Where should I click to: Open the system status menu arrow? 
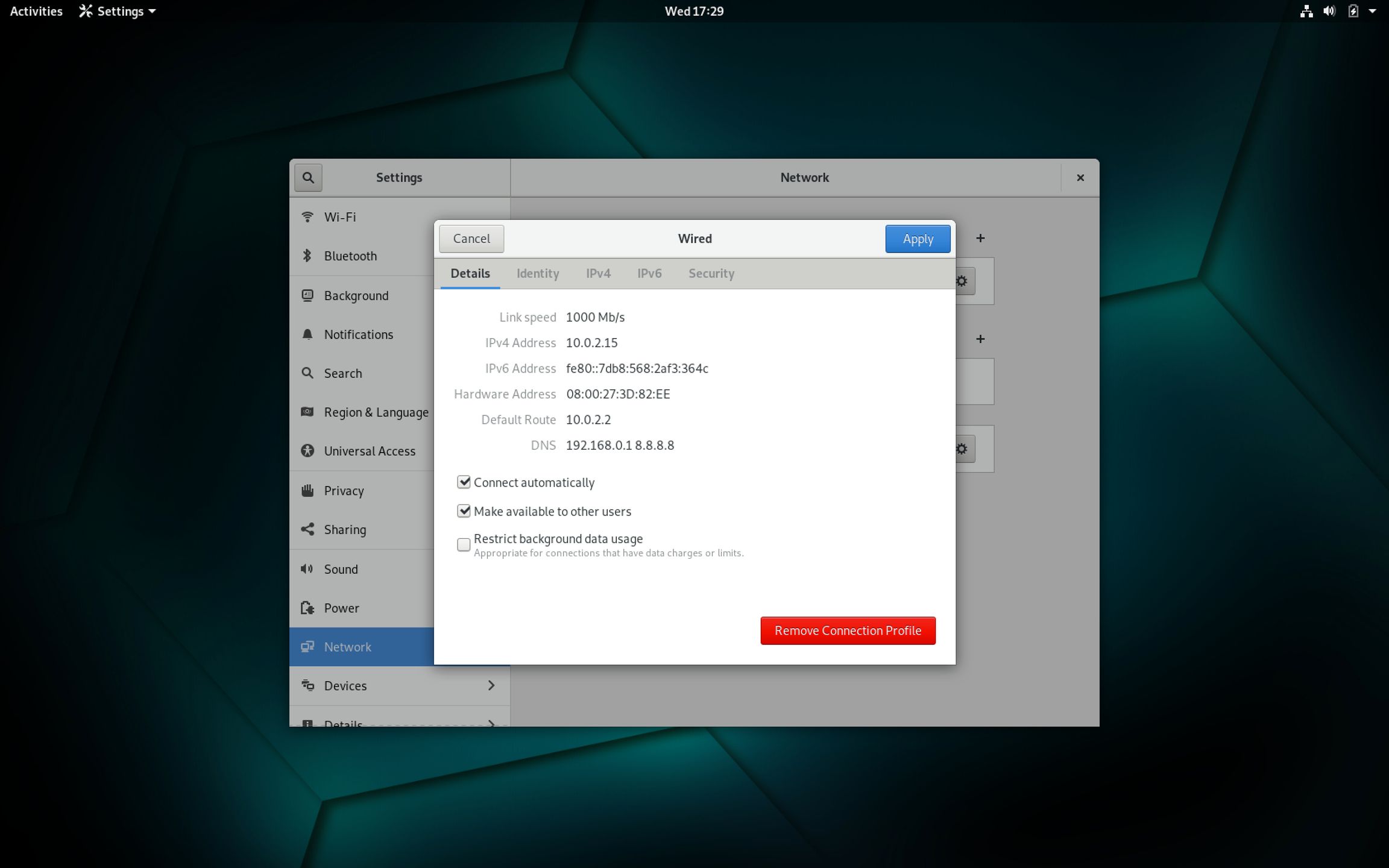pyautogui.click(x=1373, y=11)
